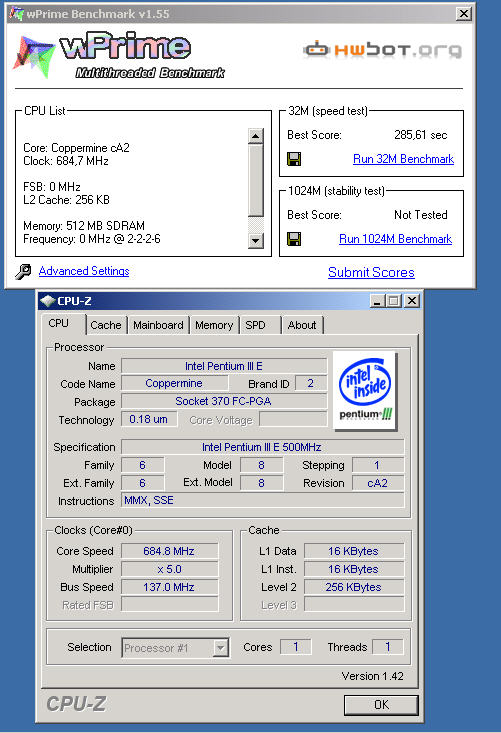The image size is (501, 733).
Task: Click the wPrime multithreaded benchmark logo
Action: point(120,55)
